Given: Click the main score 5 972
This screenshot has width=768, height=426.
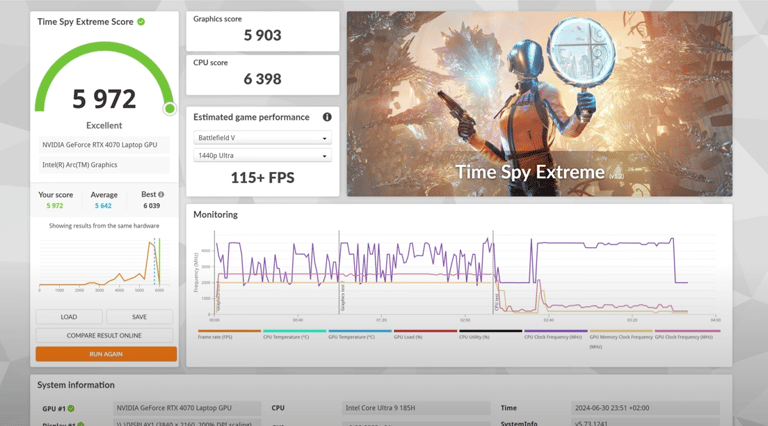Looking at the screenshot, I should click(104, 99).
